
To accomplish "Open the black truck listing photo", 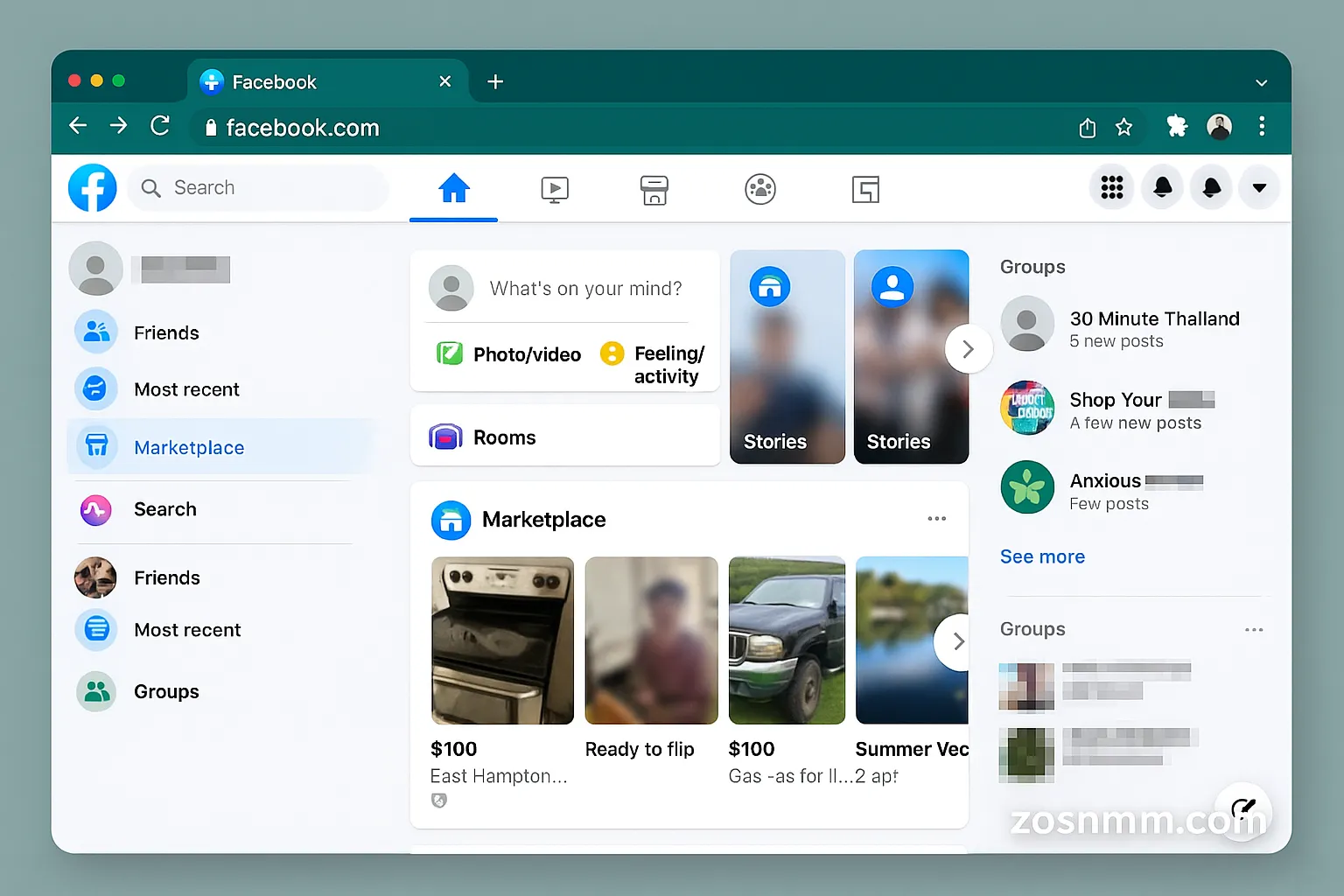I will 787,640.
